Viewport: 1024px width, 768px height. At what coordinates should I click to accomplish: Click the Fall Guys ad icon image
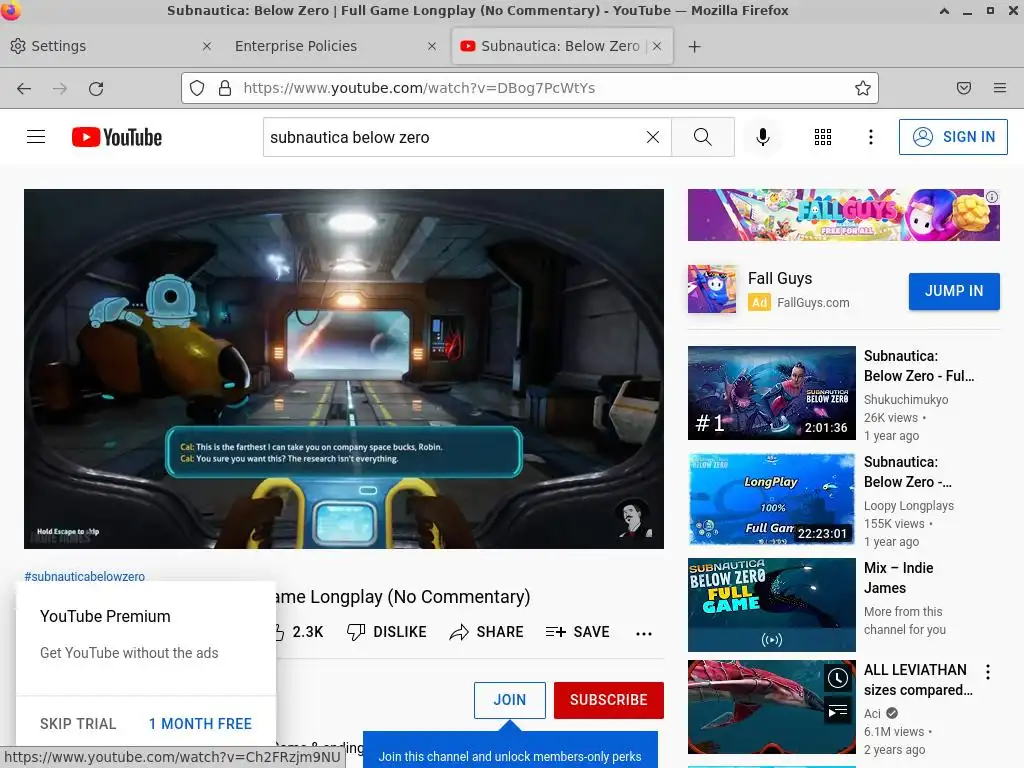(x=712, y=289)
